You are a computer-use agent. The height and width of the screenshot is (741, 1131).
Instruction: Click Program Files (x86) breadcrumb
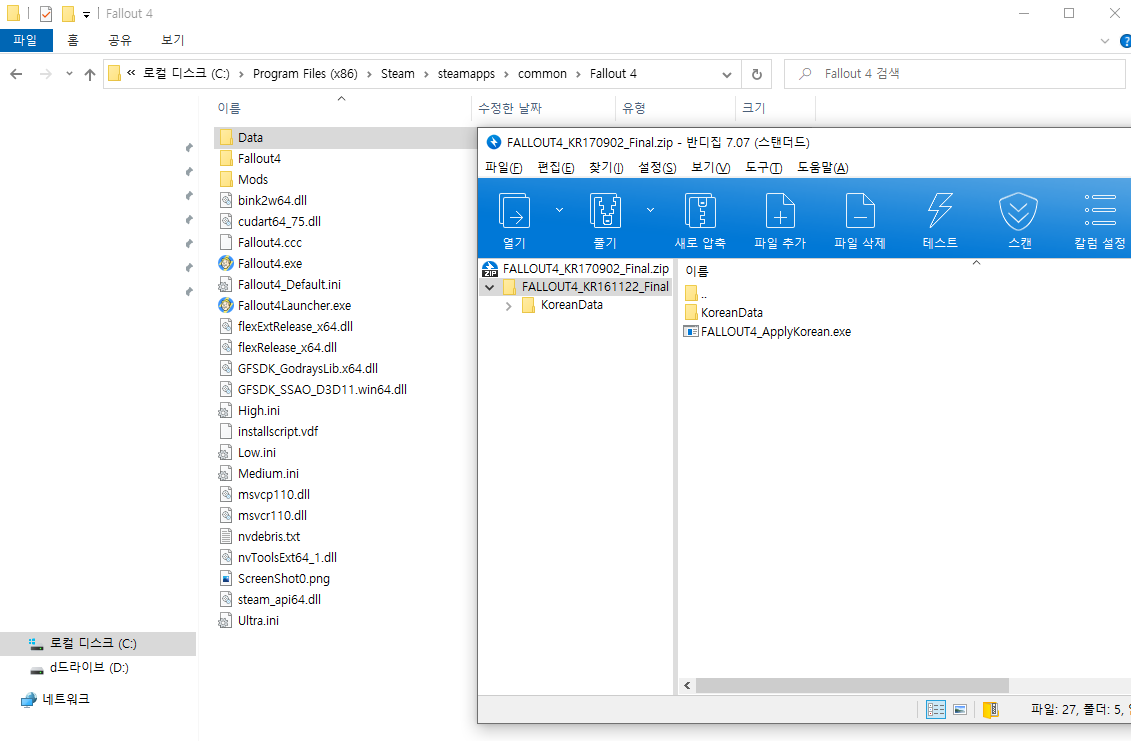[x=305, y=74]
